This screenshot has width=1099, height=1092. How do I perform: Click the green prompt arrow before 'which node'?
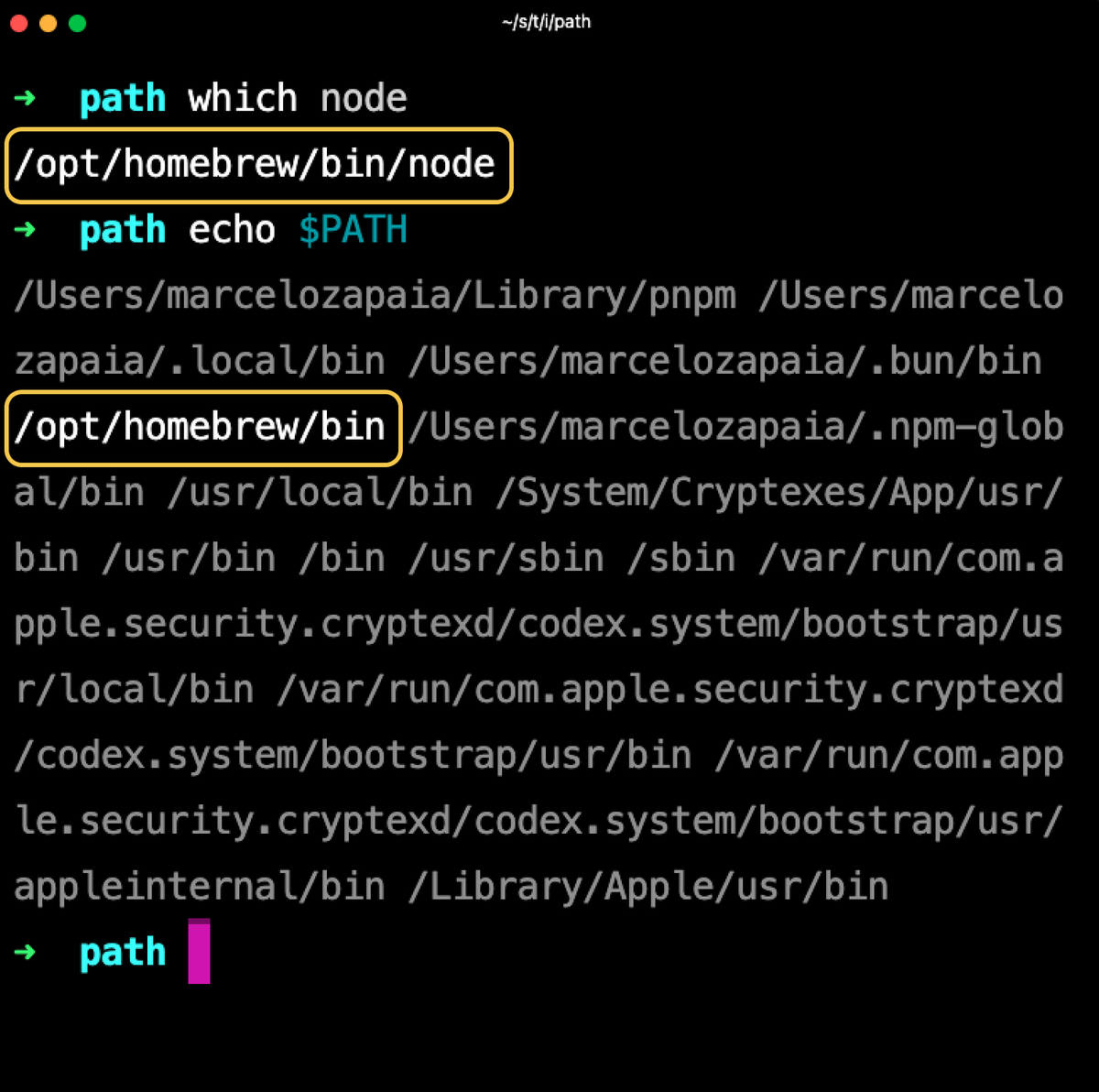click(26, 97)
